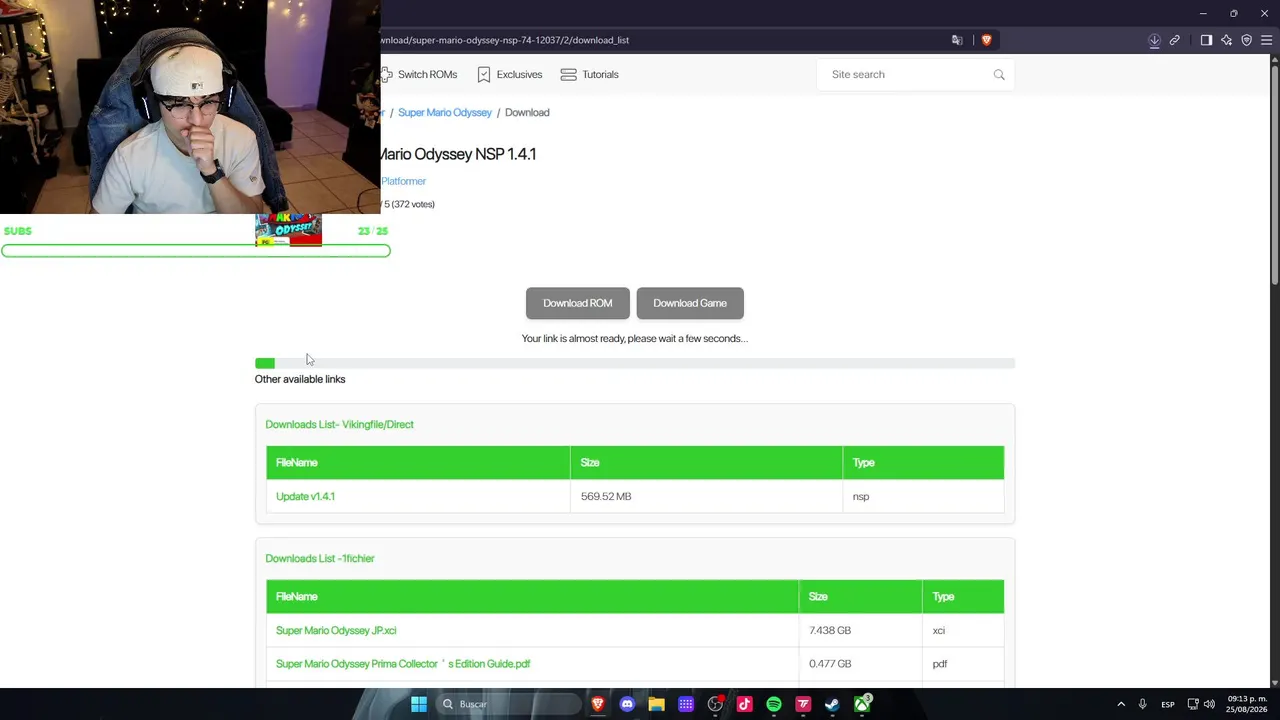Open the browser hamburger main menu
1280x720 pixels.
coord(1265,40)
